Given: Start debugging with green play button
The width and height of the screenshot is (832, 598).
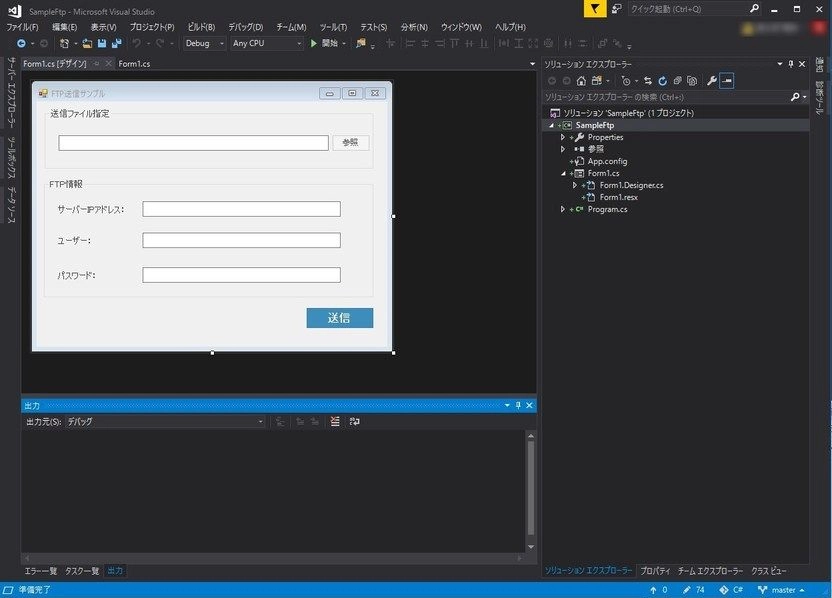Looking at the screenshot, I should 314,44.
